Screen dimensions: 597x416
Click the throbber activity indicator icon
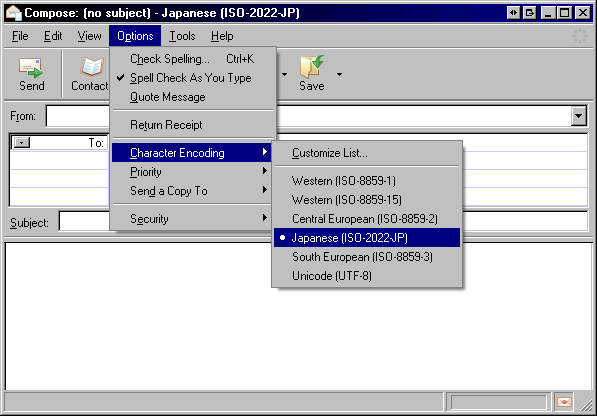pyautogui.click(x=579, y=36)
